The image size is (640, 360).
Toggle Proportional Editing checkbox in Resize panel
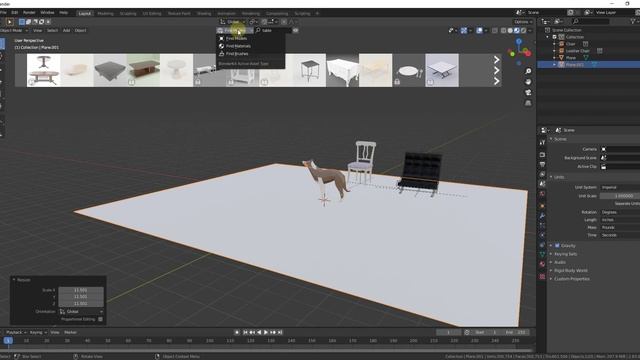coord(100,319)
